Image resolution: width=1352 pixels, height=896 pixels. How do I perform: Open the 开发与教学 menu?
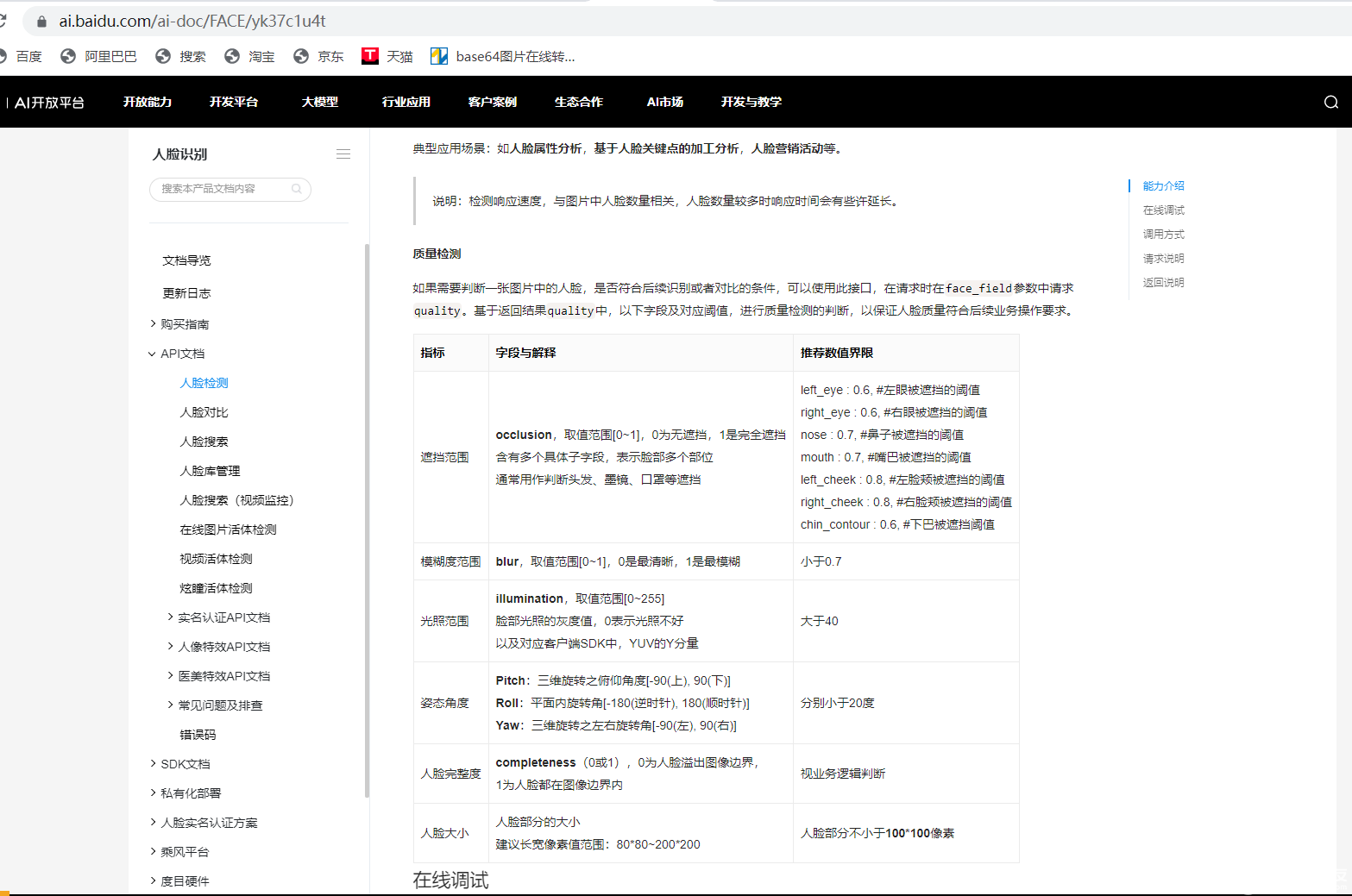(751, 102)
